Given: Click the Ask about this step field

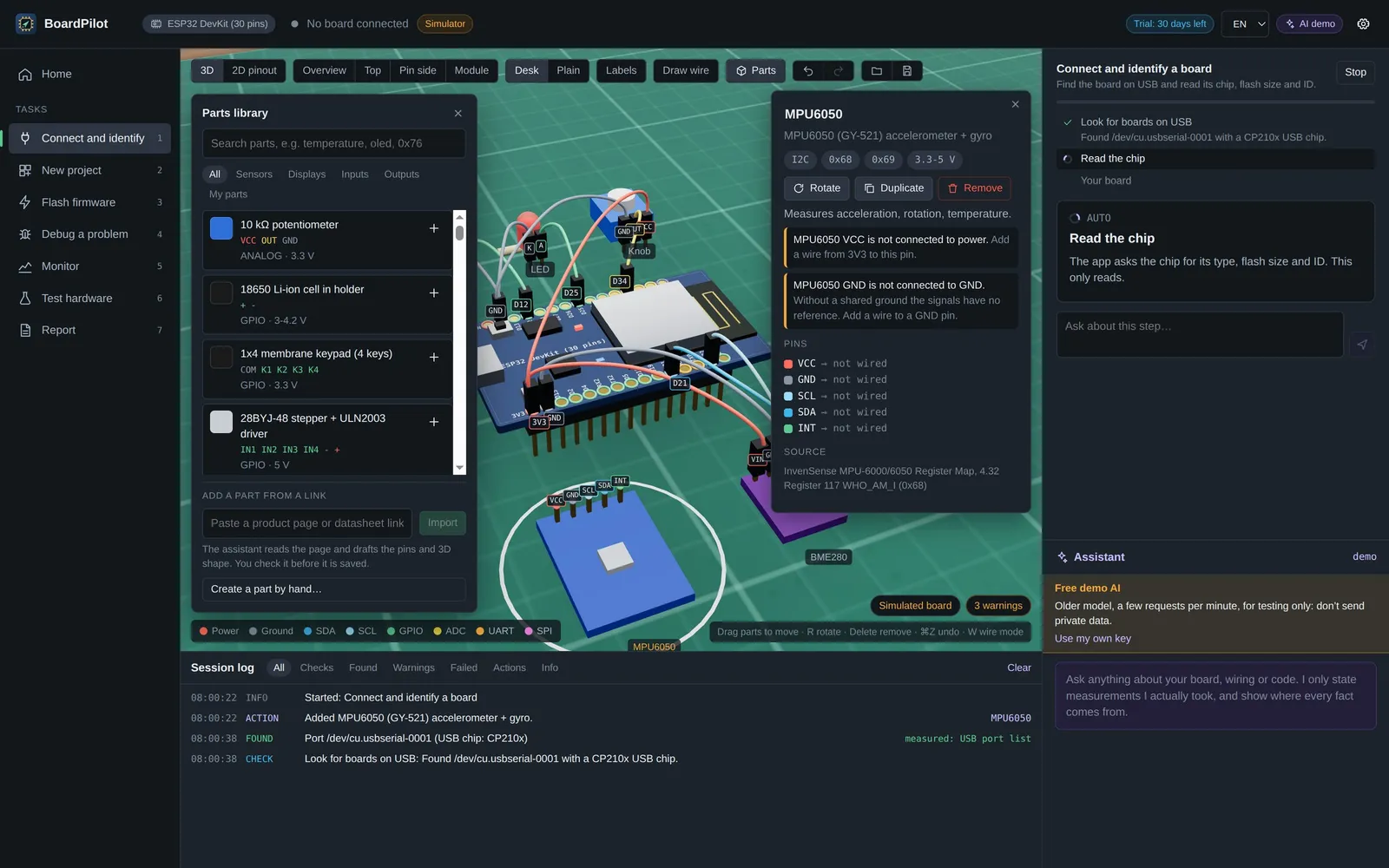Looking at the screenshot, I should point(1200,334).
